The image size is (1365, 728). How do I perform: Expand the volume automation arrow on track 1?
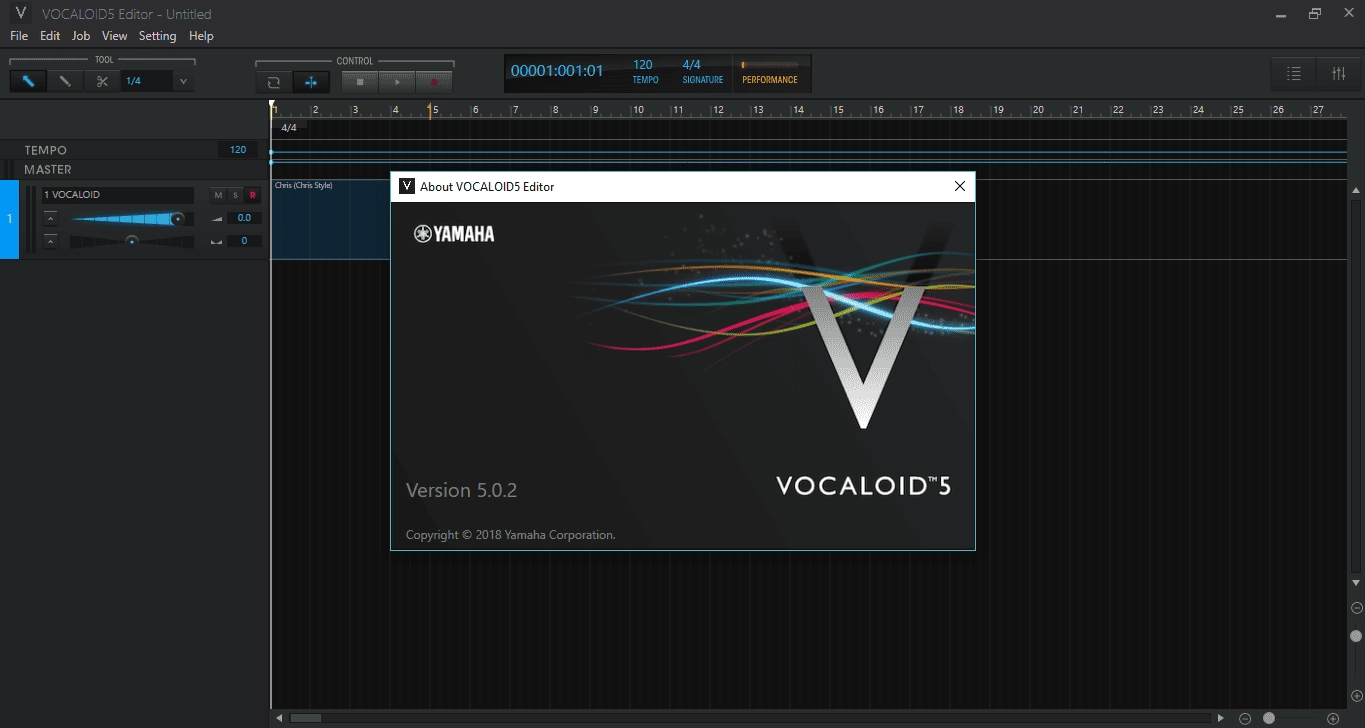(x=50, y=218)
